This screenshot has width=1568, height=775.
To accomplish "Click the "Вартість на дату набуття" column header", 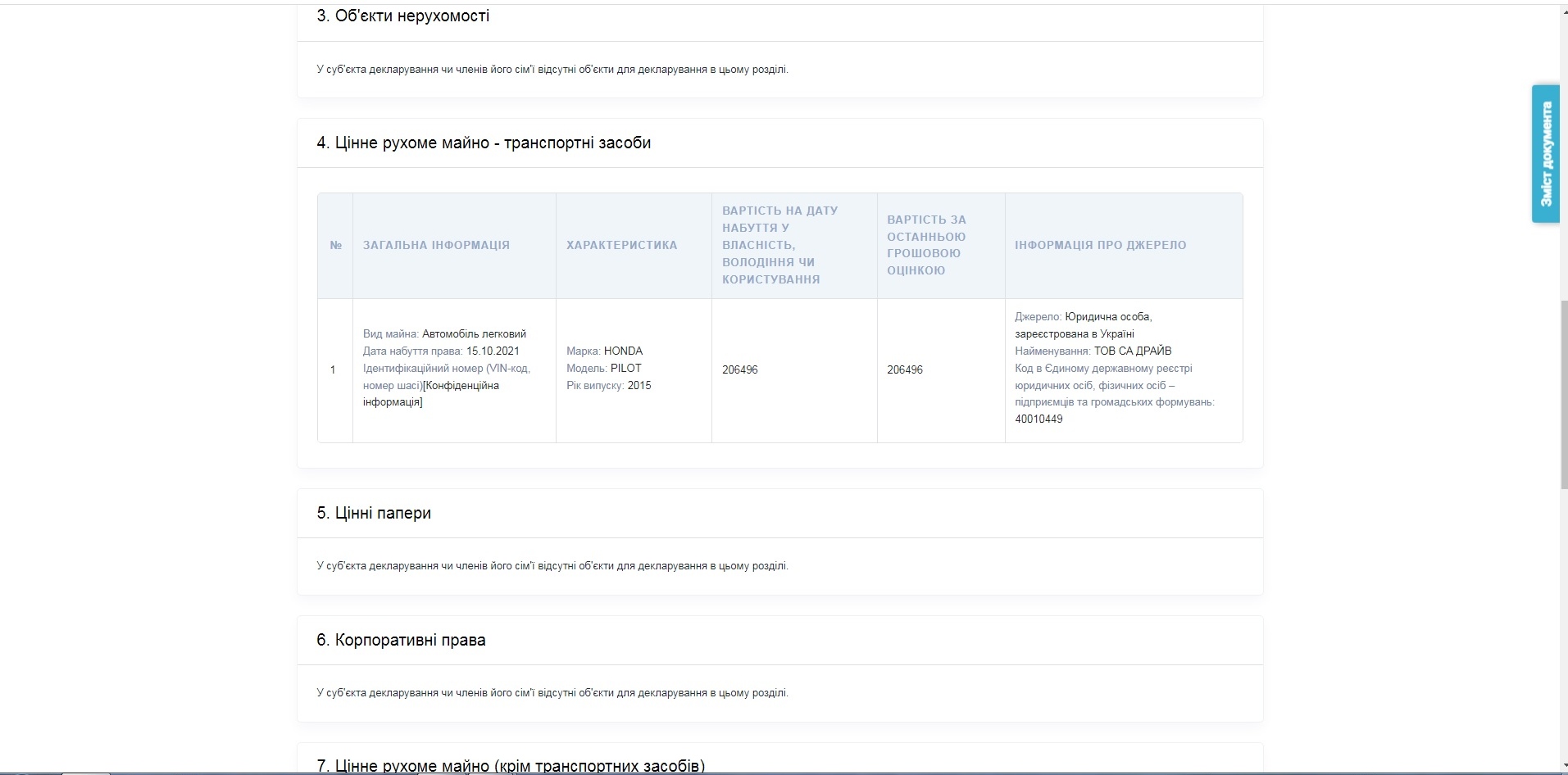I will point(779,245).
